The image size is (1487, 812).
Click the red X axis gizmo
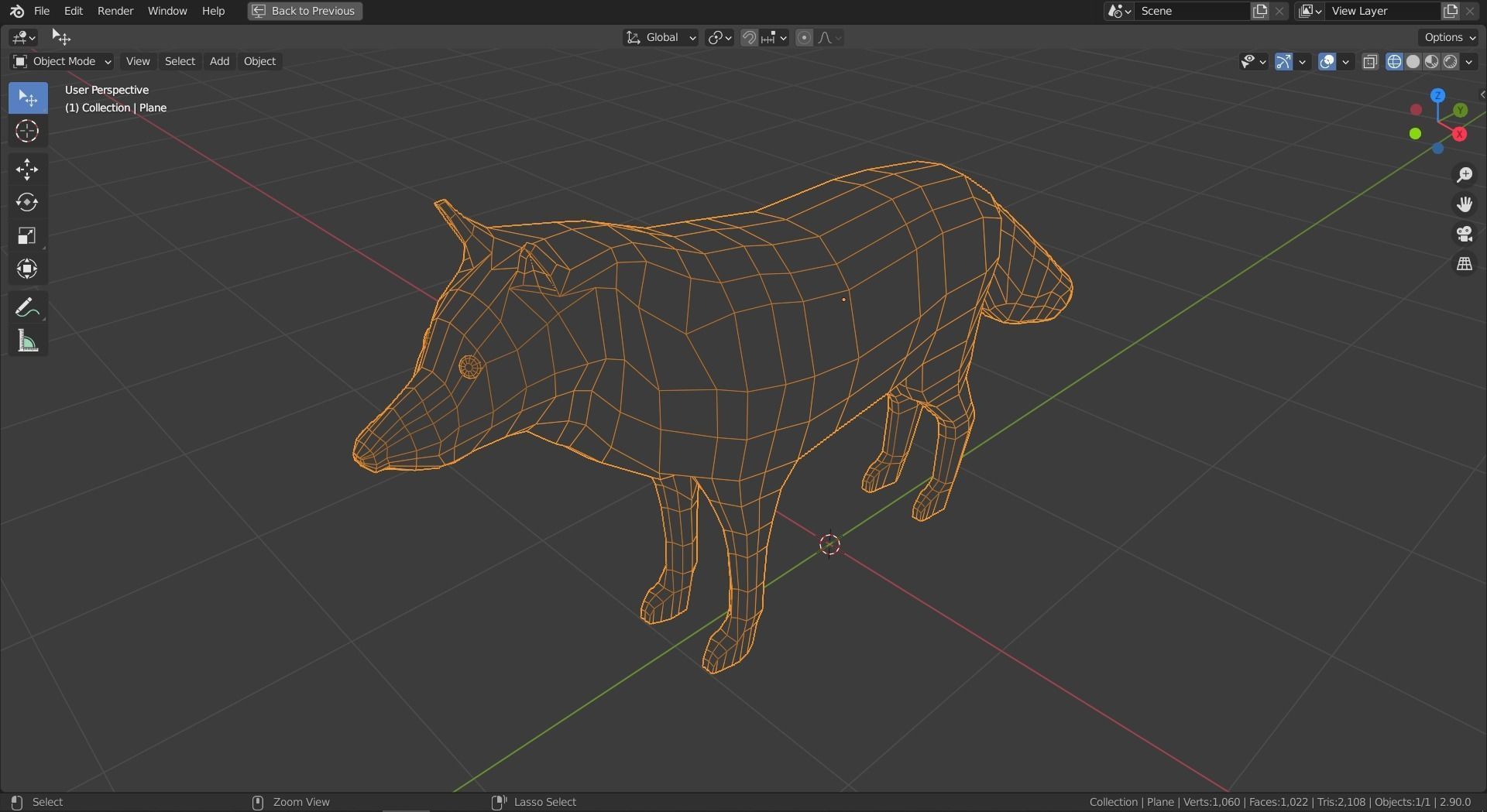click(x=1459, y=134)
